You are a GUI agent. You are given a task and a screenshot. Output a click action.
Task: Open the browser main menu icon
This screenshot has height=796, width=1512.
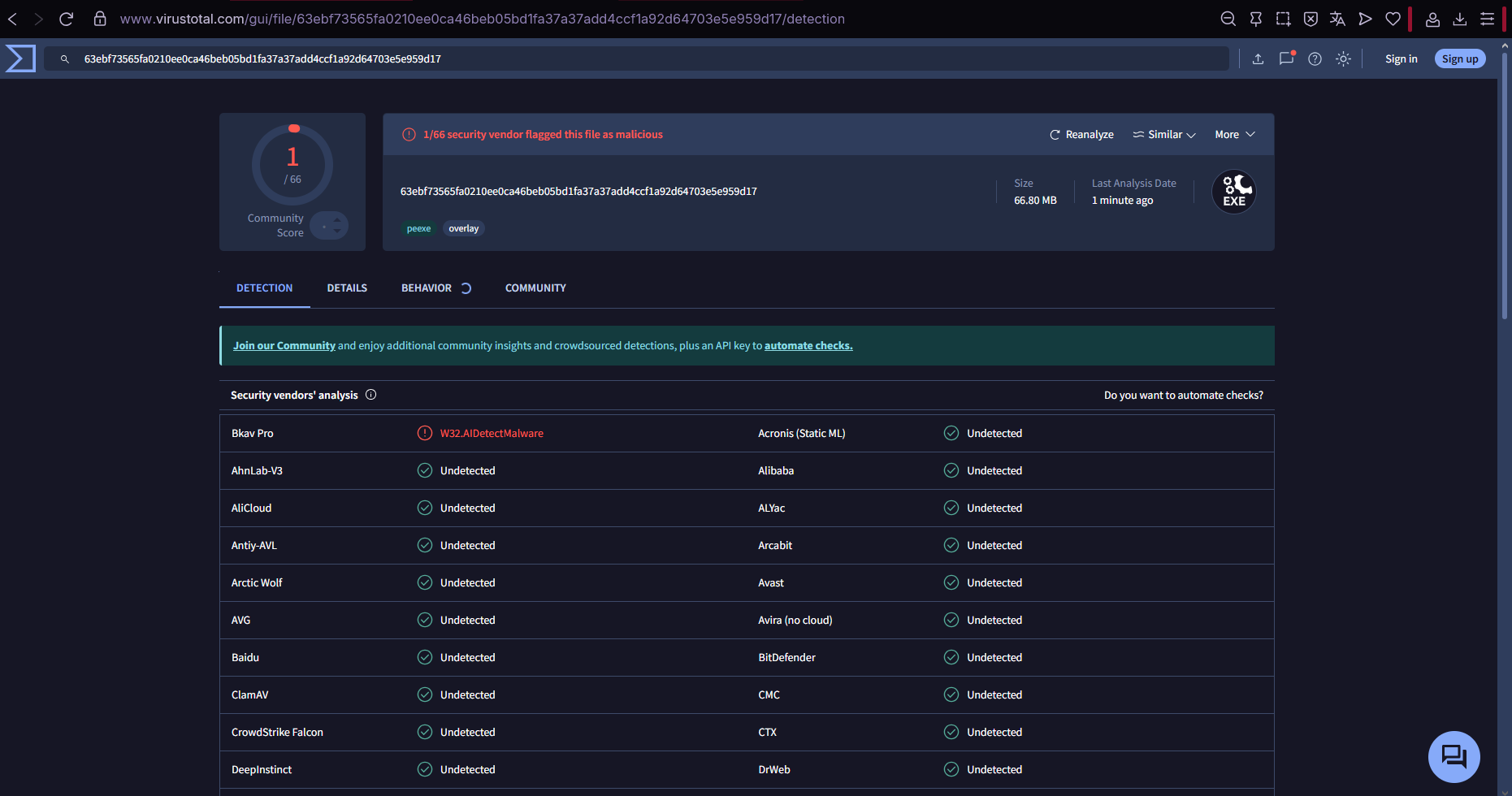click(1487, 19)
